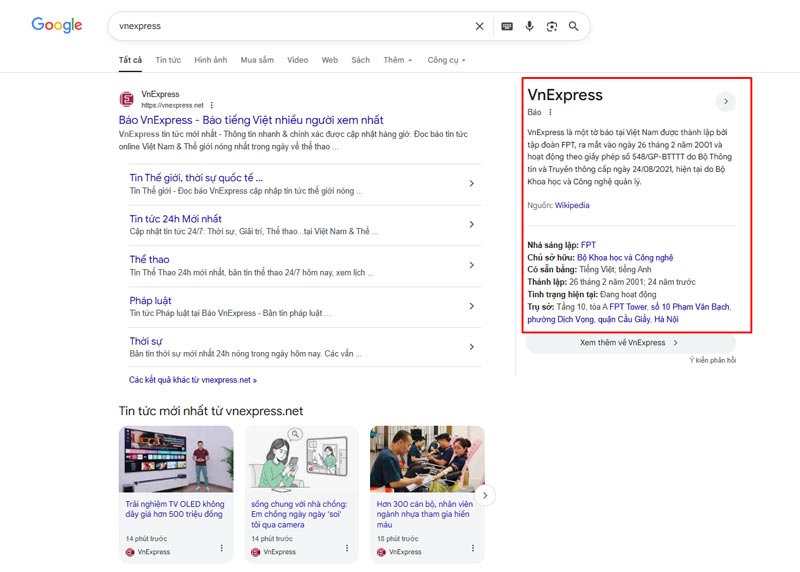Click the magnifying glass search icon
The width and height of the screenshot is (800, 572).
[x=573, y=26]
